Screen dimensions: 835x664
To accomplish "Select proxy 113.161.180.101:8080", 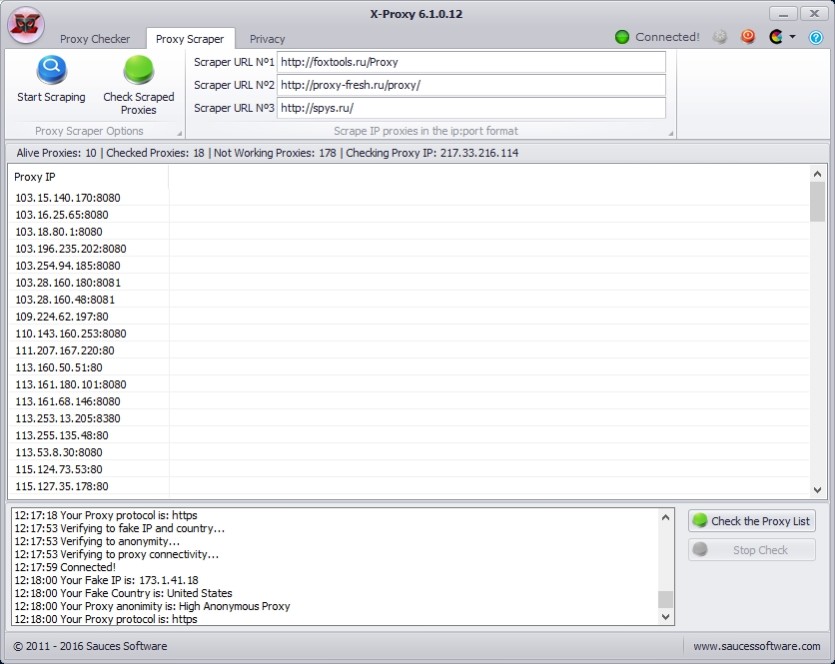I will (x=71, y=384).
